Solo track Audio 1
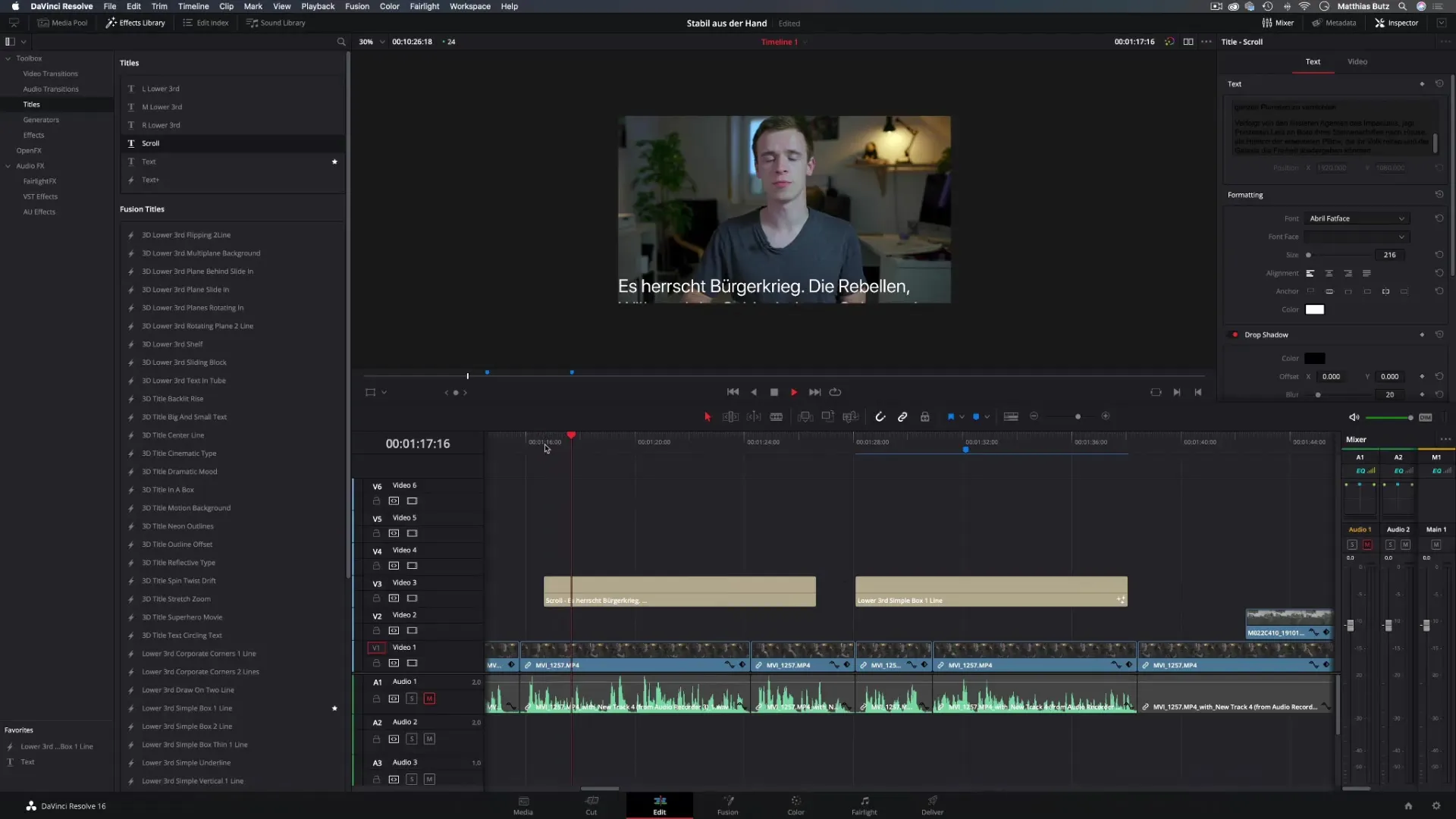The image size is (1456, 819). tap(412, 698)
